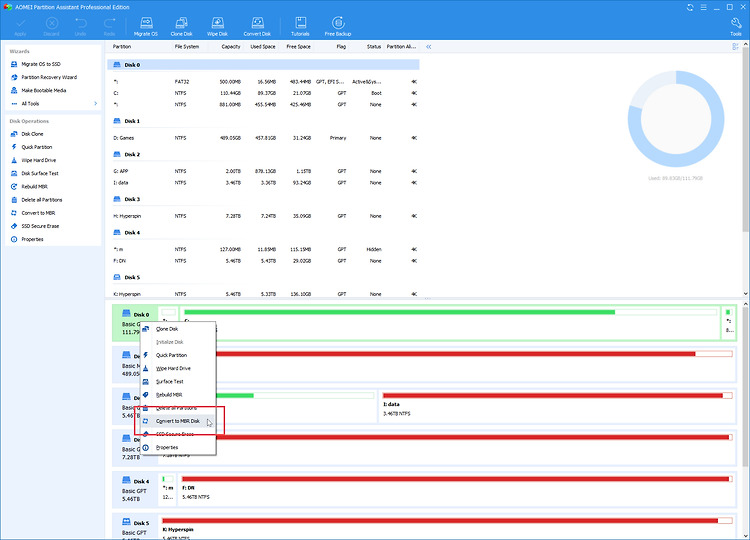750x540 pixels.
Task: Sort by File System column header
Action: [x=187, y=47]
